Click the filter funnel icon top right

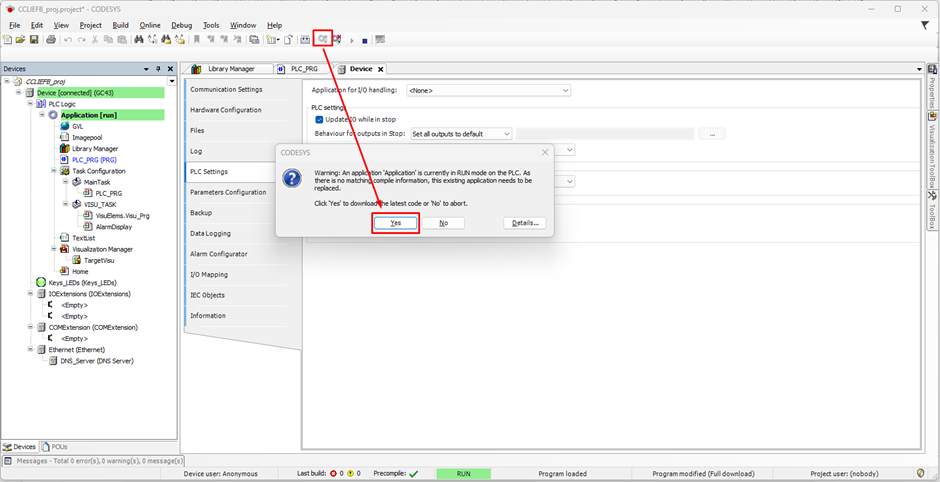(x=924, y=25)
